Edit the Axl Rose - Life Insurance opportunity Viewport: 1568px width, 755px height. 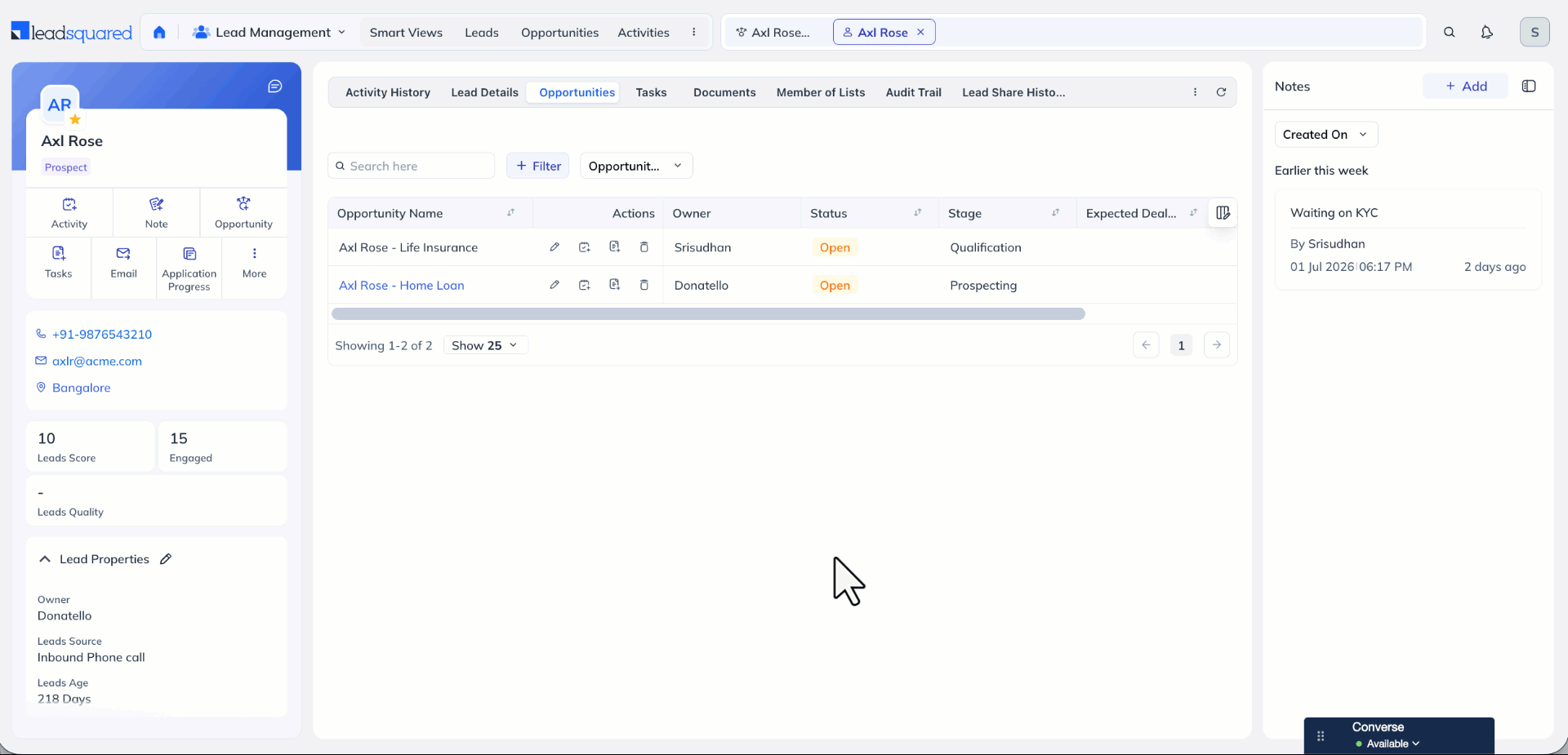pyautogui.click(x=555, y=247)
